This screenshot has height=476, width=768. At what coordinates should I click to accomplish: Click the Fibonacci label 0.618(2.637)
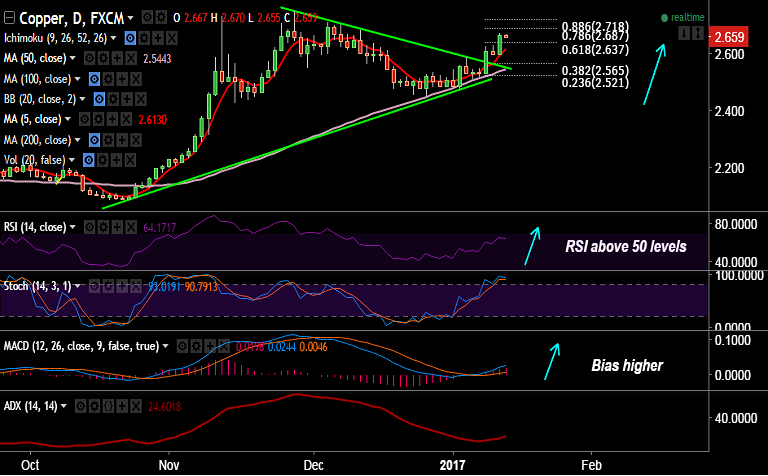coord(595,50)
